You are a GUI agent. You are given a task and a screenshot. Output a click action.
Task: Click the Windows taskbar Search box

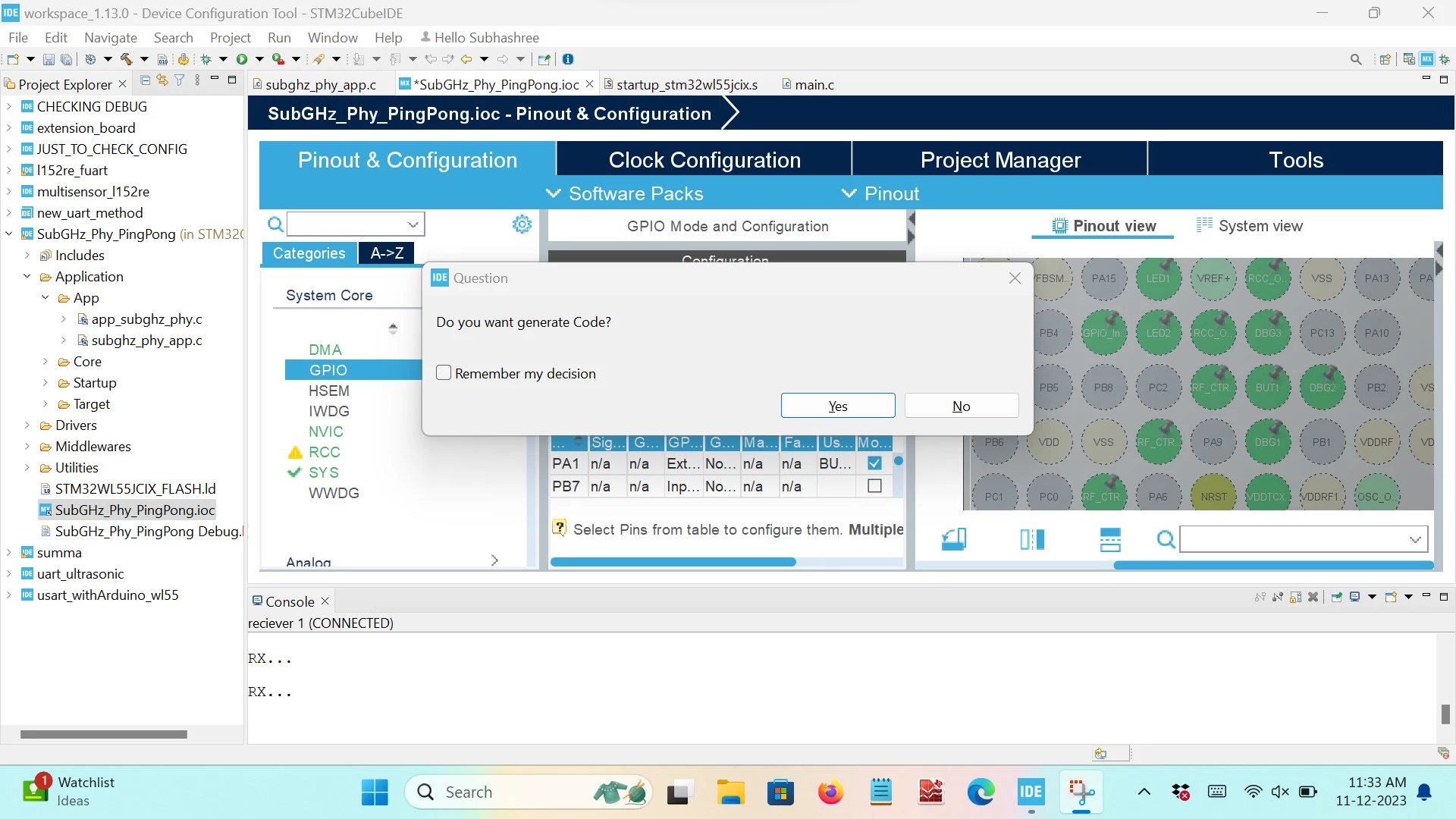[529, 792]
